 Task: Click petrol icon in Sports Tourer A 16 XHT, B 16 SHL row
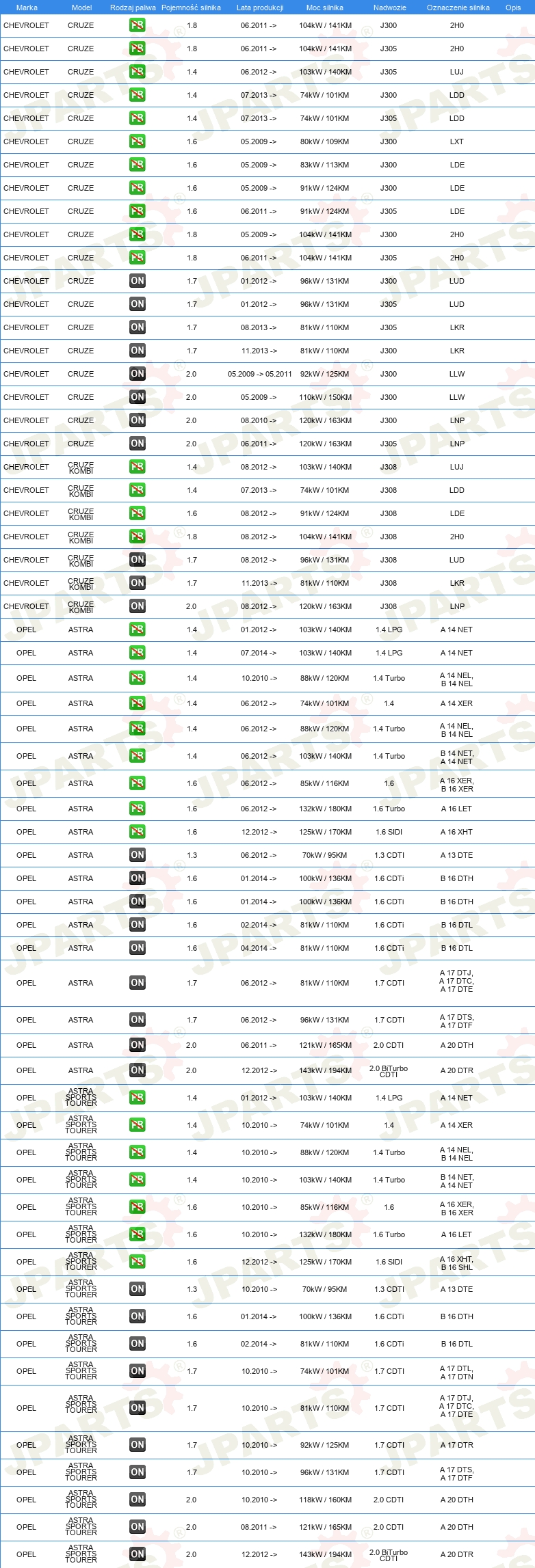[137, 1262]
